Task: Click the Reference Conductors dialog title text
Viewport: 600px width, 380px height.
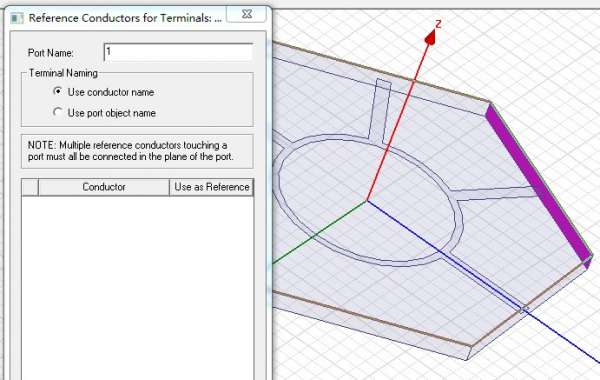Action: coord(125,18)
